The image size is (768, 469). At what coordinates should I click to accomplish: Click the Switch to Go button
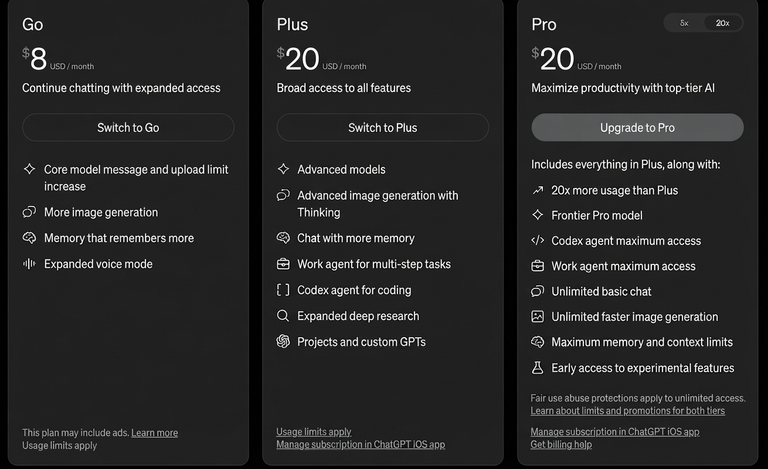(x=128, y=127)
